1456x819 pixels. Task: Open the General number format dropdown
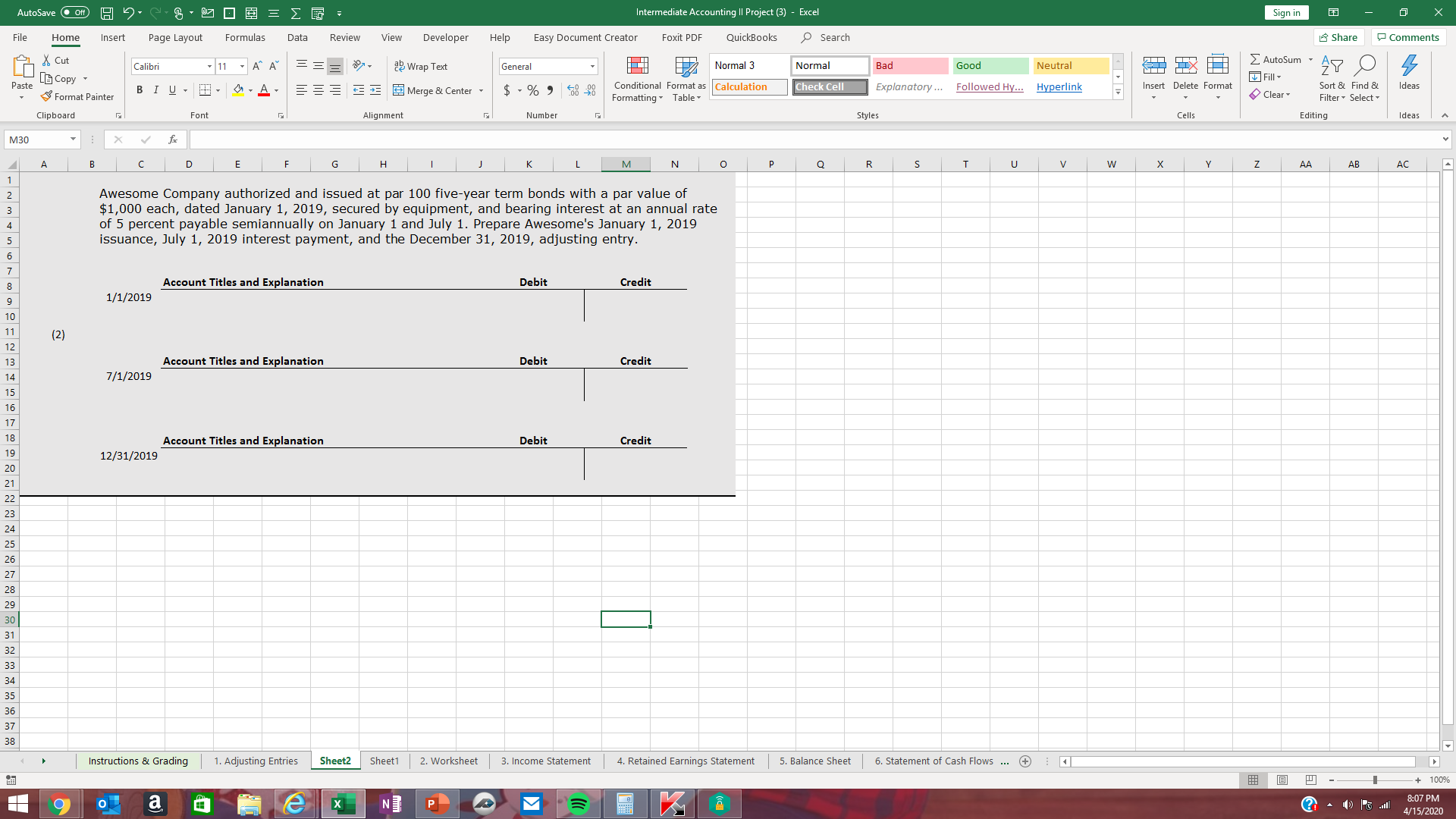pyautogui.click(x=592, y=66)
